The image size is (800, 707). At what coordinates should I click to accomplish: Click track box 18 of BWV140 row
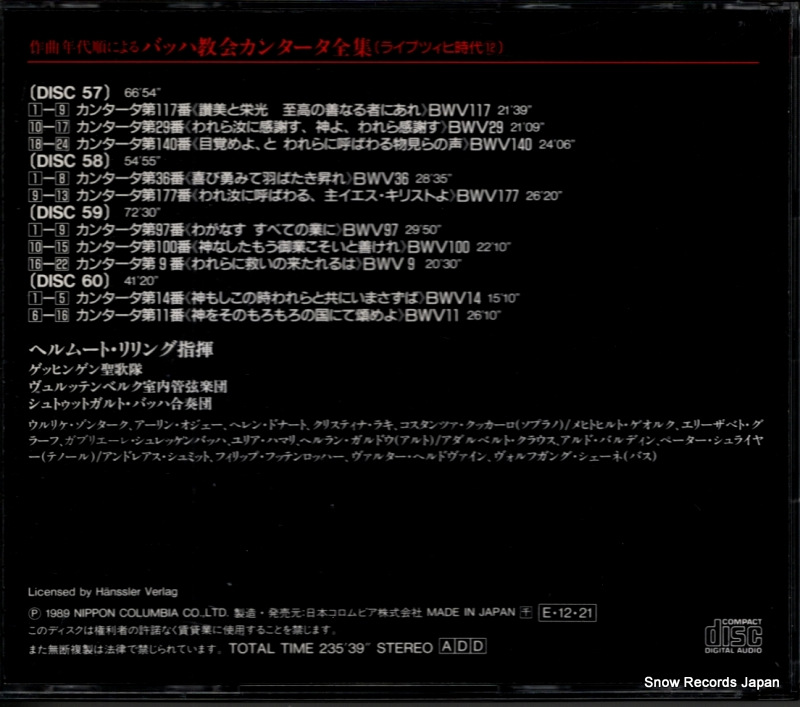coord(35,144)
